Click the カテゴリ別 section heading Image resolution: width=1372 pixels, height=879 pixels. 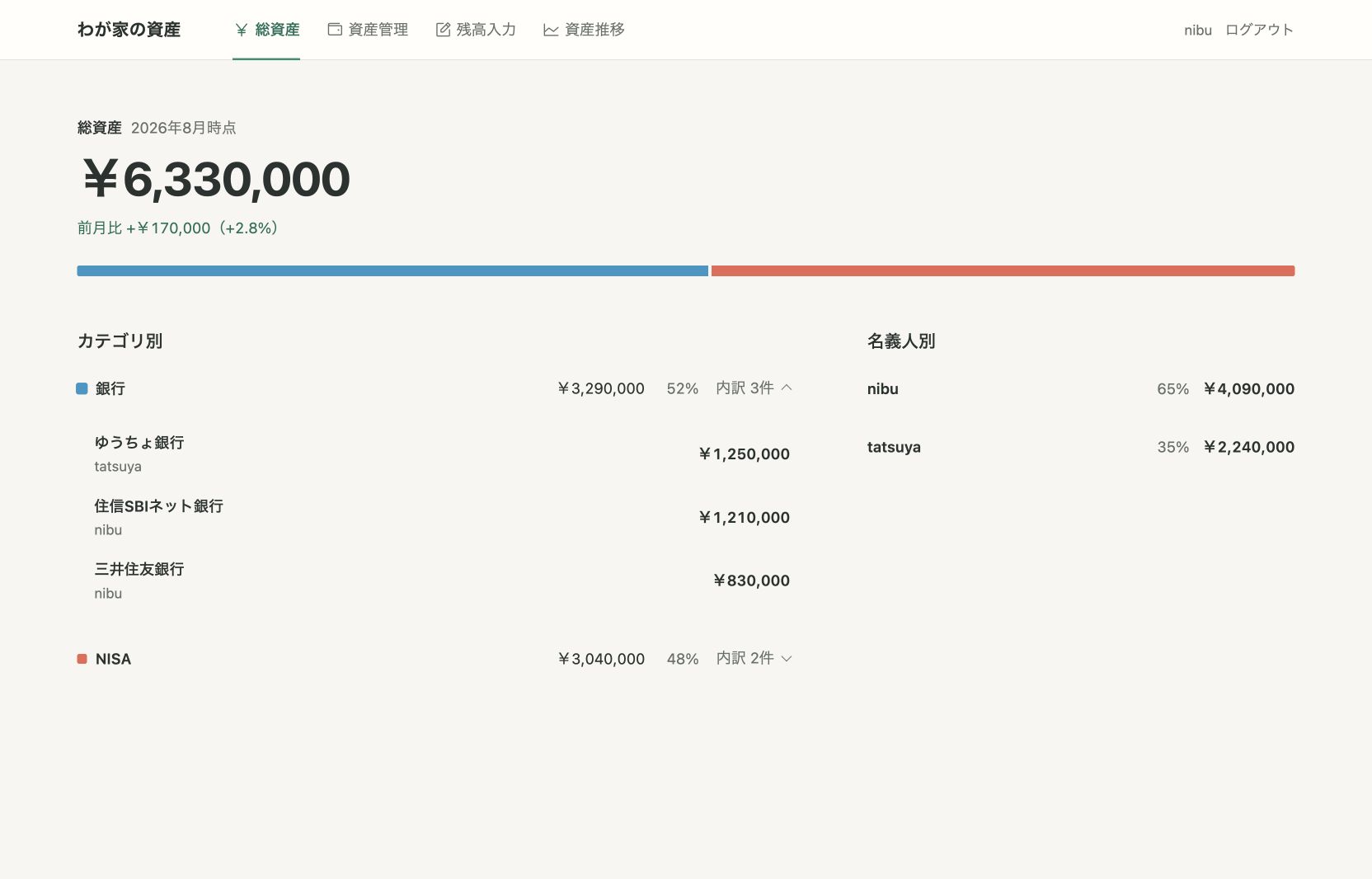120,341
